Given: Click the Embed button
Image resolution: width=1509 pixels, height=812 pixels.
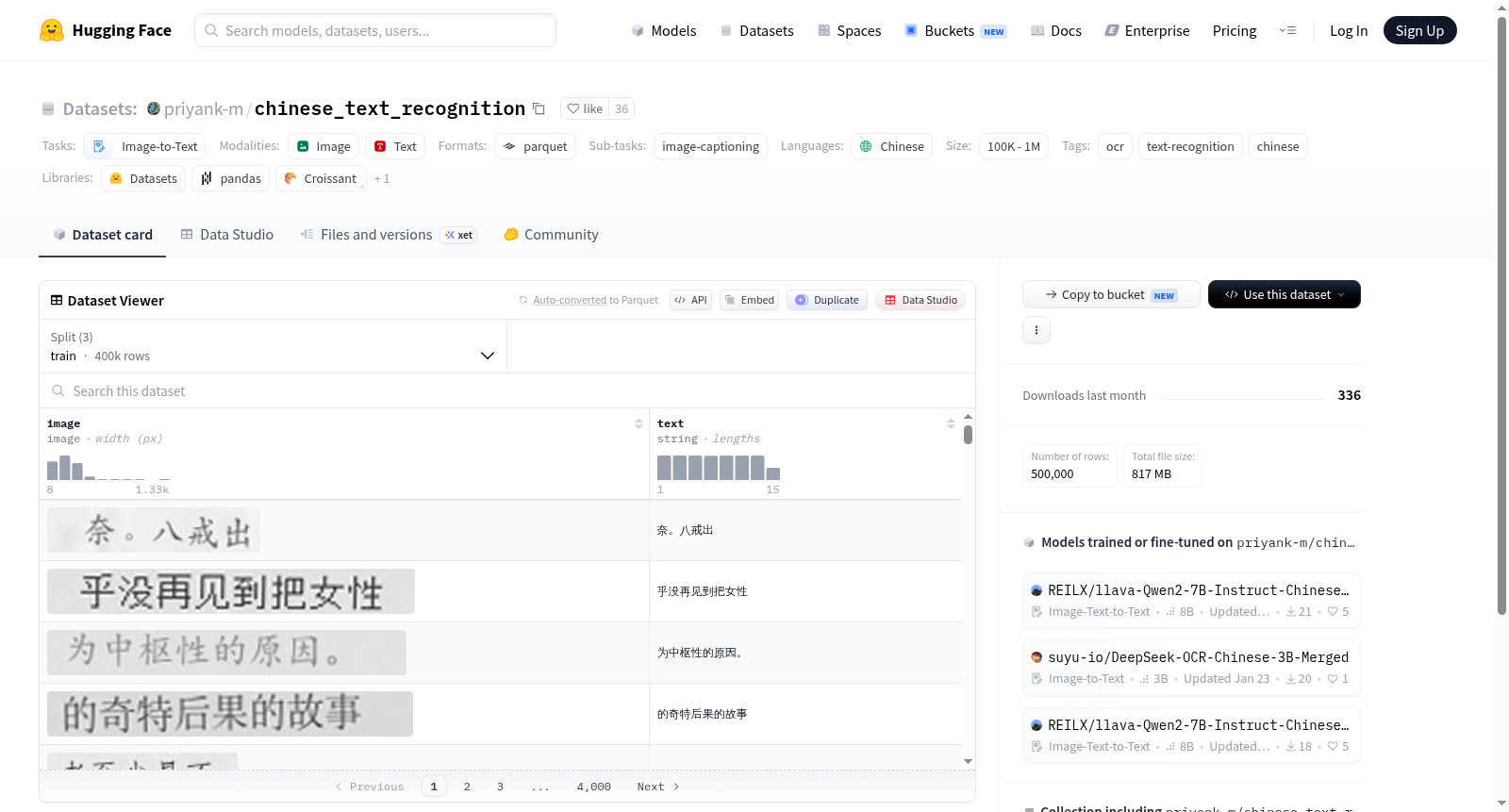Looking at the screenshot, I should click(749, 300).
